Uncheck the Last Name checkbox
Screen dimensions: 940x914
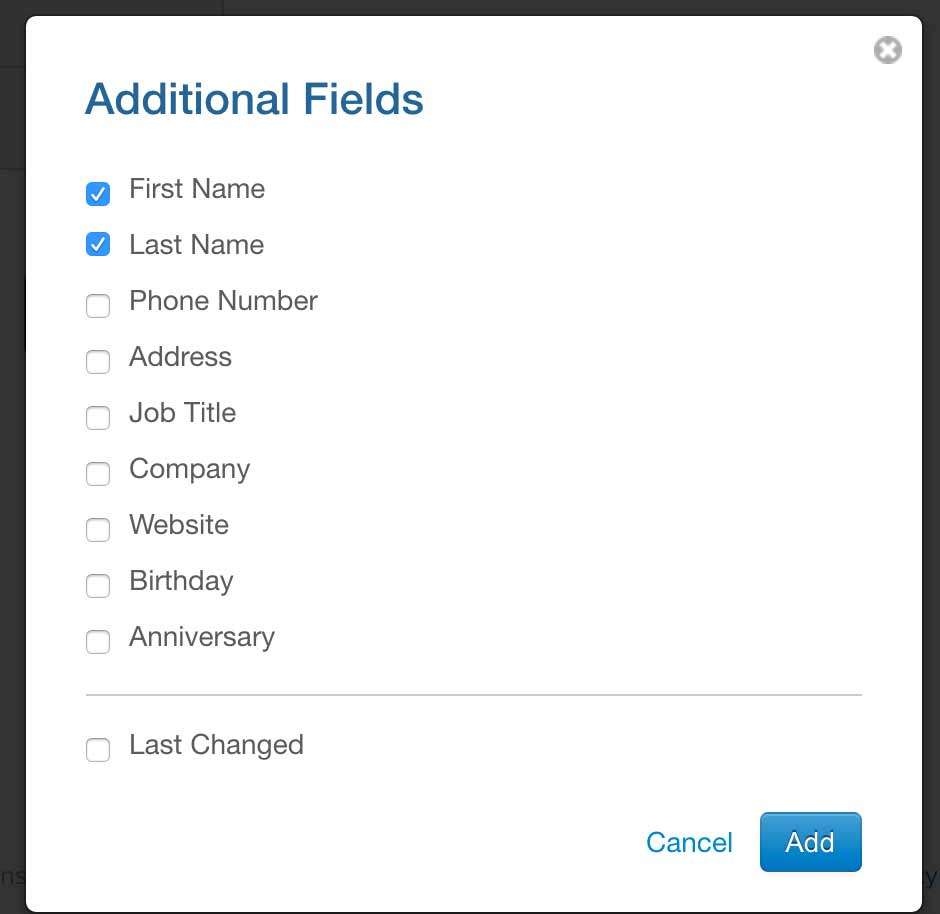click(98, 244)
